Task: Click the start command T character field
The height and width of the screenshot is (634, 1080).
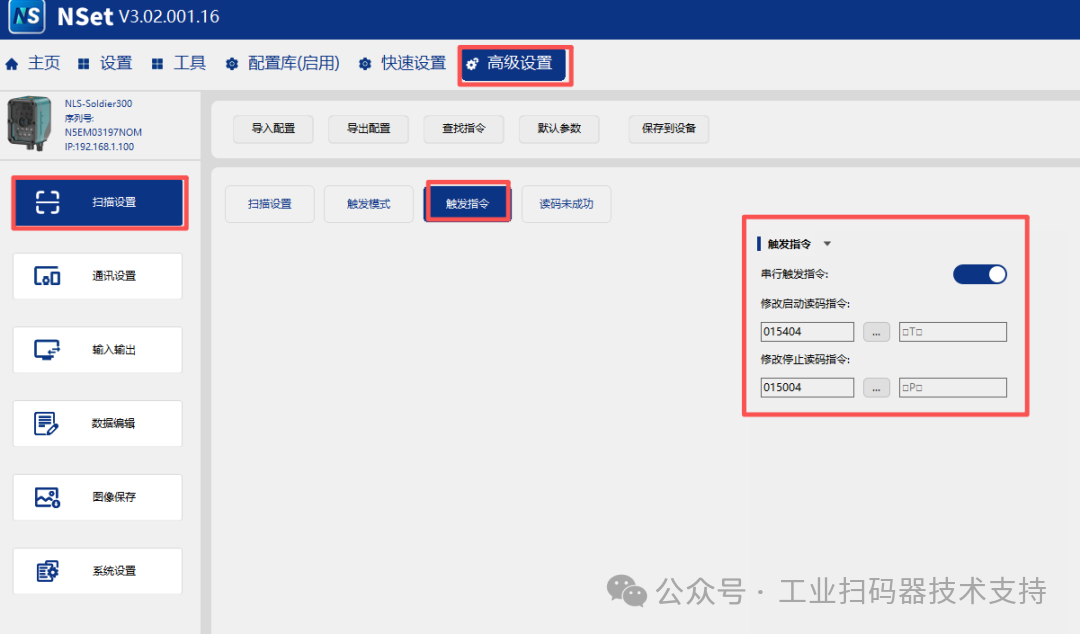Action: [953, 331]
